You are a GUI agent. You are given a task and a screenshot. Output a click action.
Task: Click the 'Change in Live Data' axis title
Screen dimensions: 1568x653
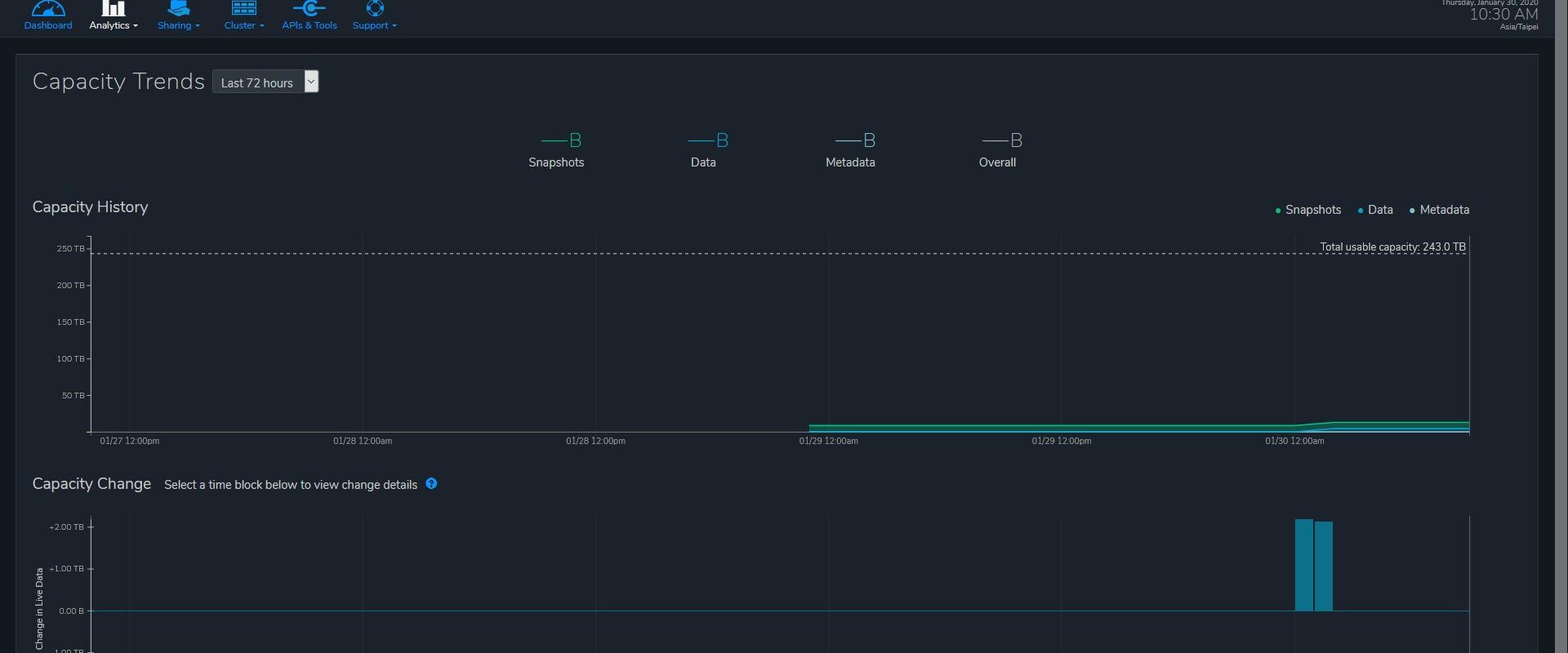click(39, 609)
